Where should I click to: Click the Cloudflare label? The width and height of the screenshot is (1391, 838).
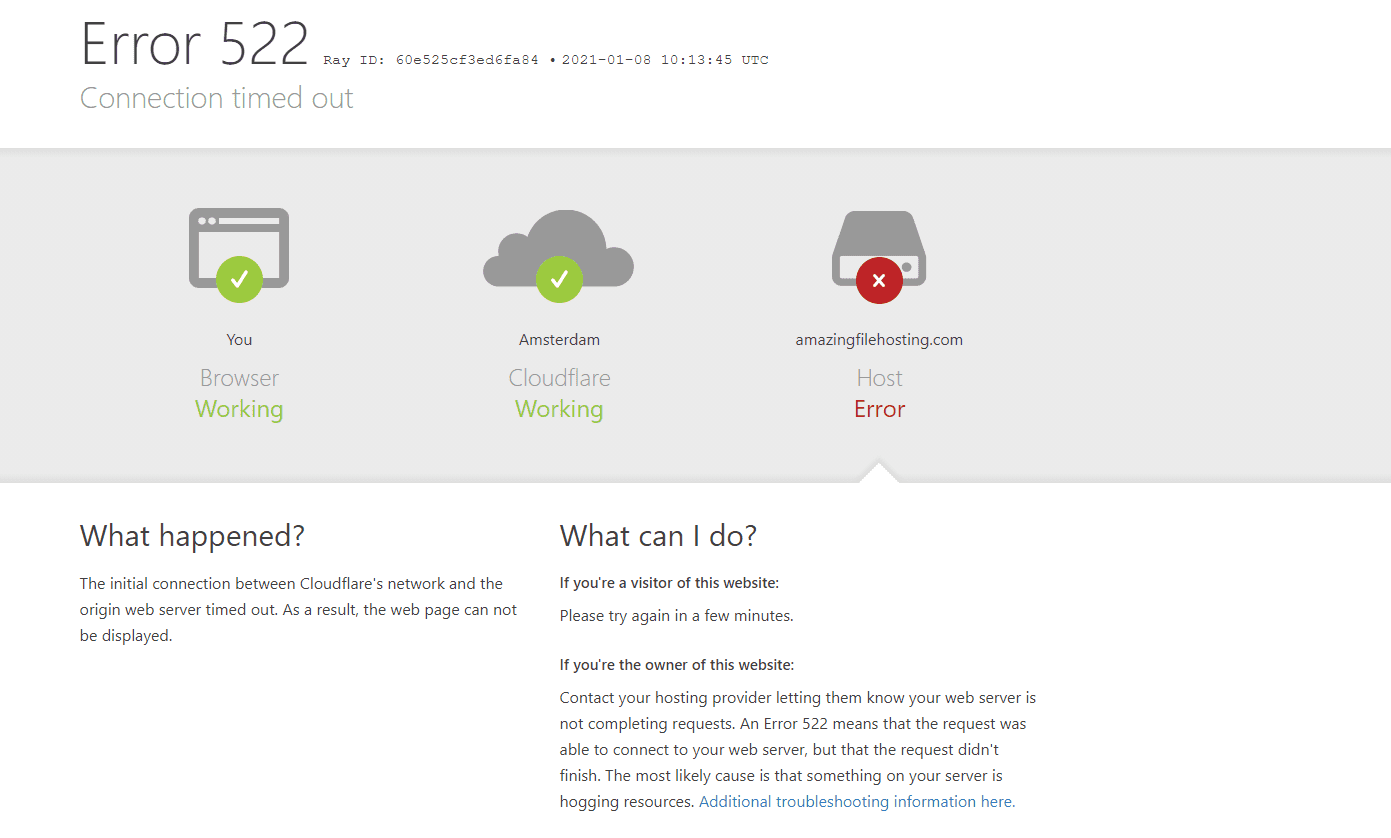click(559, 378)
